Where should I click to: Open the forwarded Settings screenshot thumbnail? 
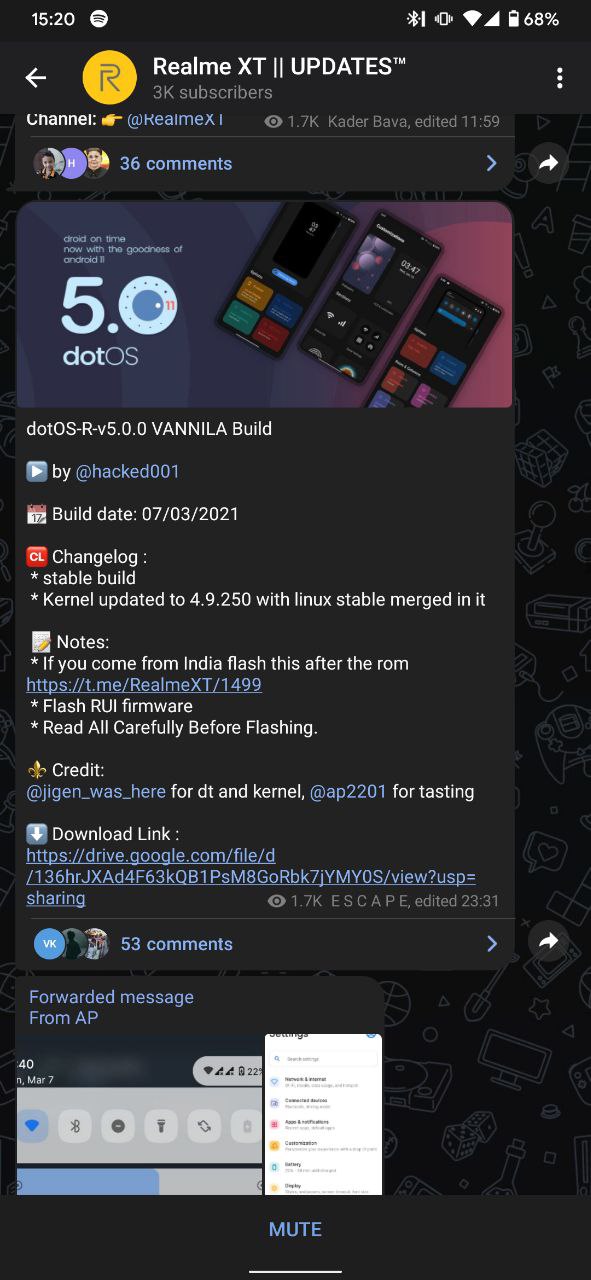coord(324,1114)
